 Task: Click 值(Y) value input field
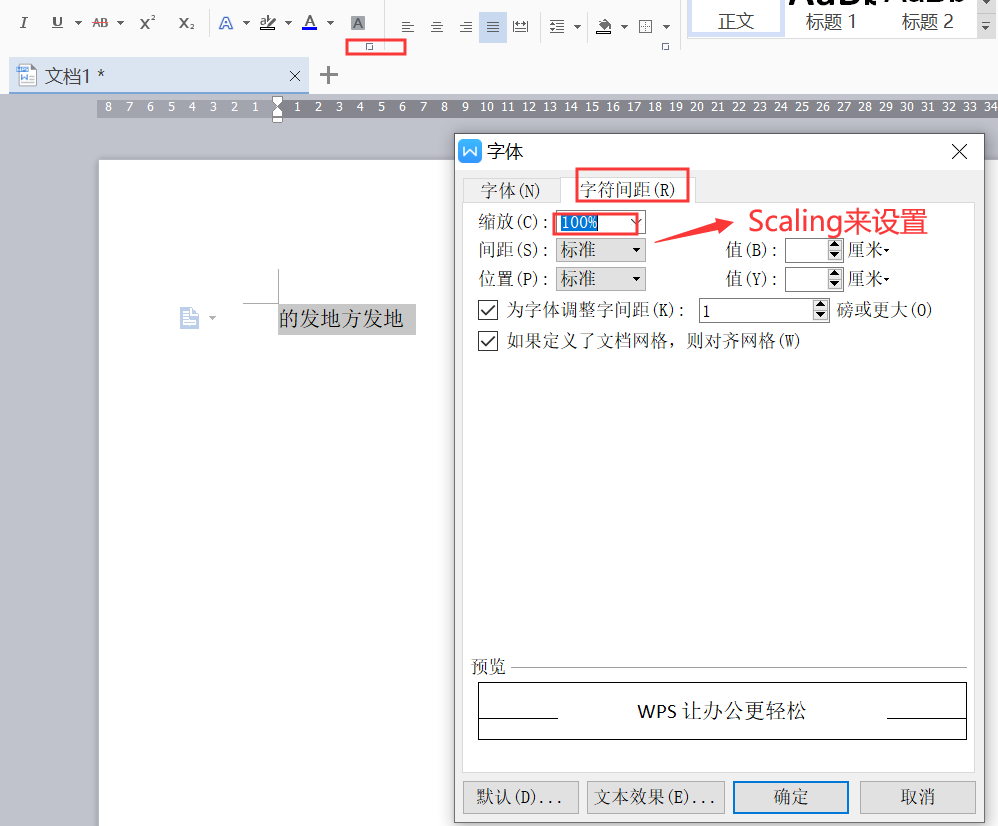tap(806, 279)
